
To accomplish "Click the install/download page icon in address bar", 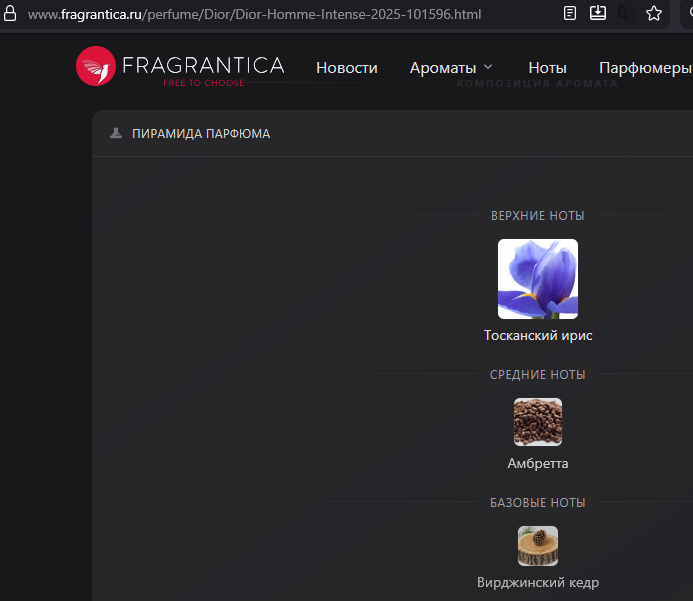I will [598, 13].
